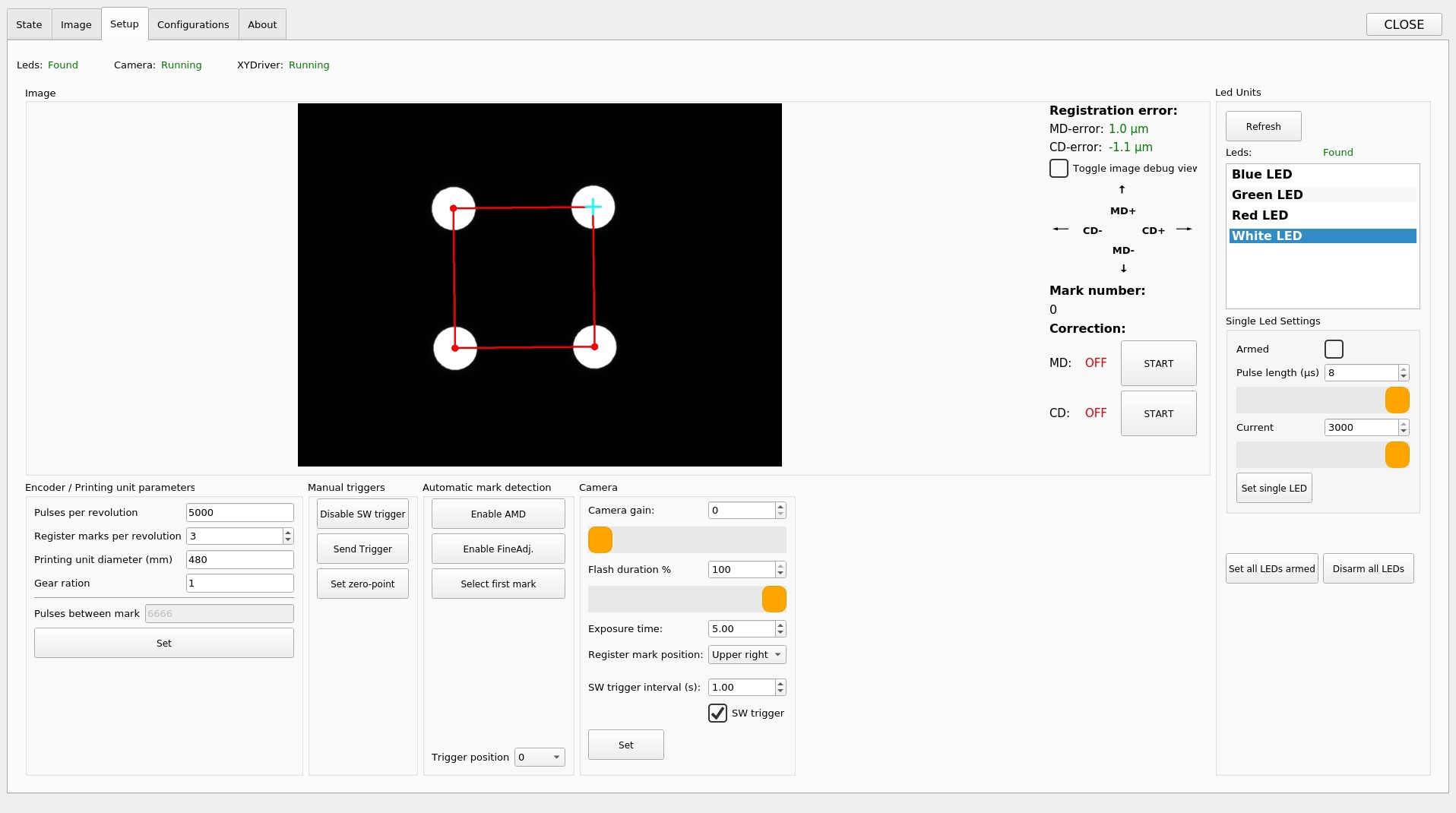1456x813 pixels.
Task: Switch to the State tab
Action: (29, 25)
